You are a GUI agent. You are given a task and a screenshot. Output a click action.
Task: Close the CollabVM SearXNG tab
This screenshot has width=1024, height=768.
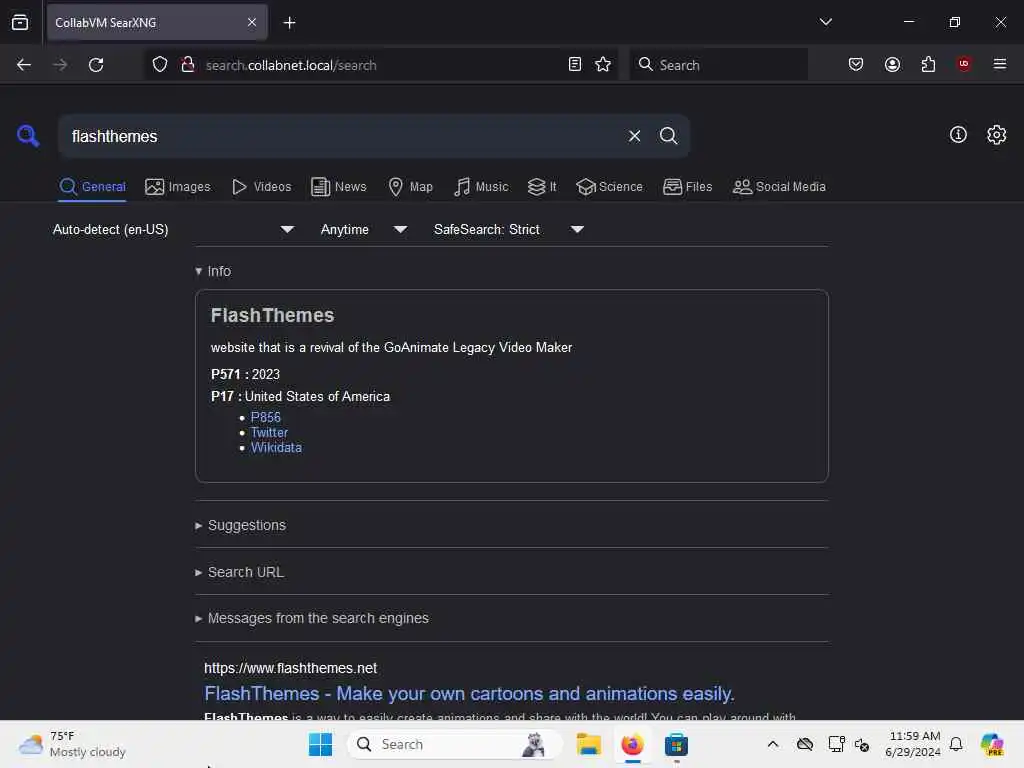(x=252, y=22)
